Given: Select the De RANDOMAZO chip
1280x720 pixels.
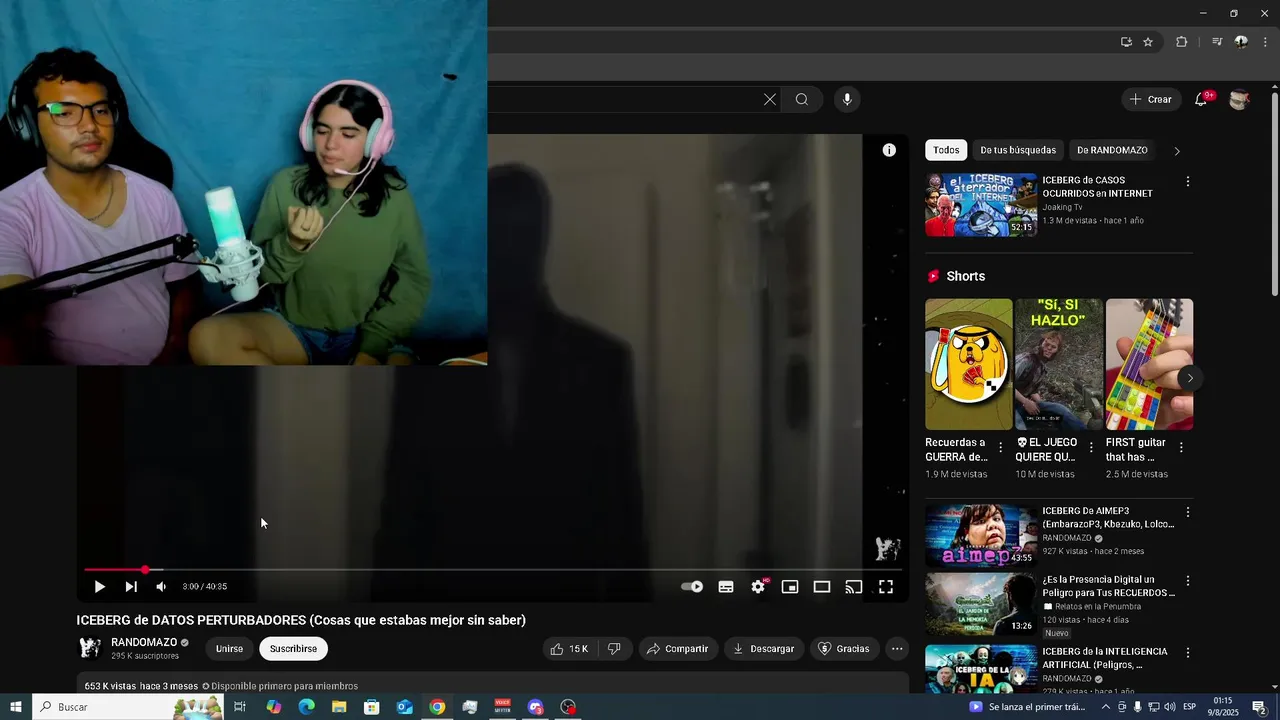Looking at the screenshot, I should coord(1112,150).
